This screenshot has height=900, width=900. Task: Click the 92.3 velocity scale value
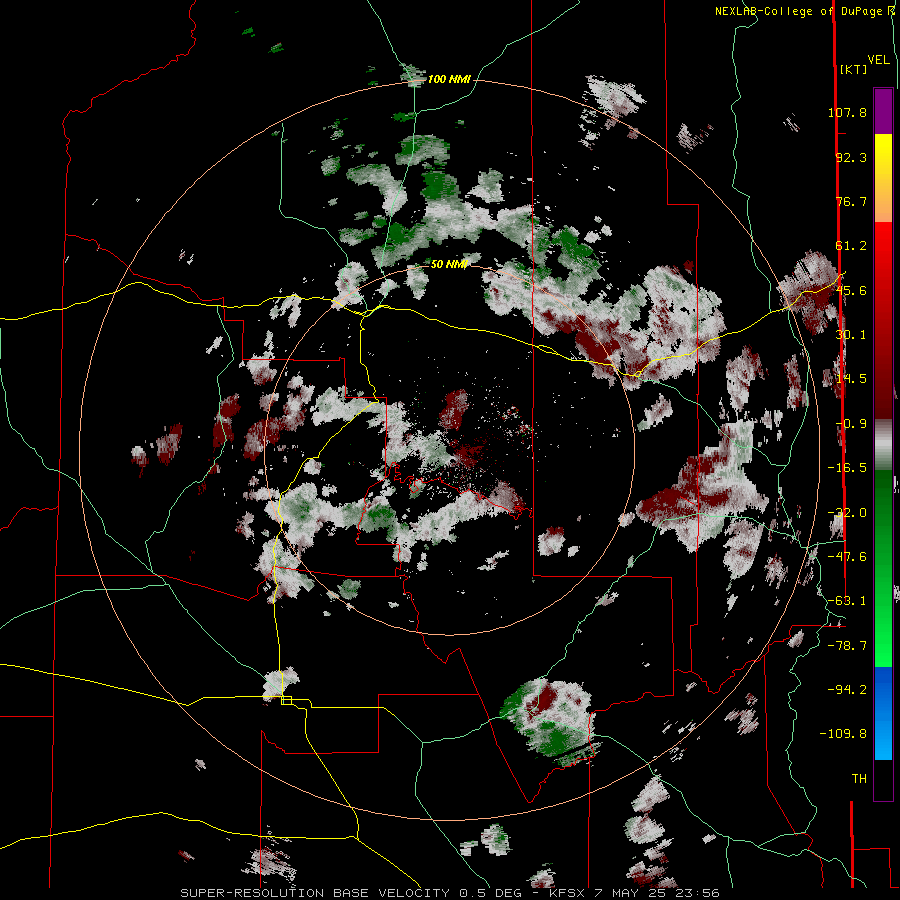851,157
